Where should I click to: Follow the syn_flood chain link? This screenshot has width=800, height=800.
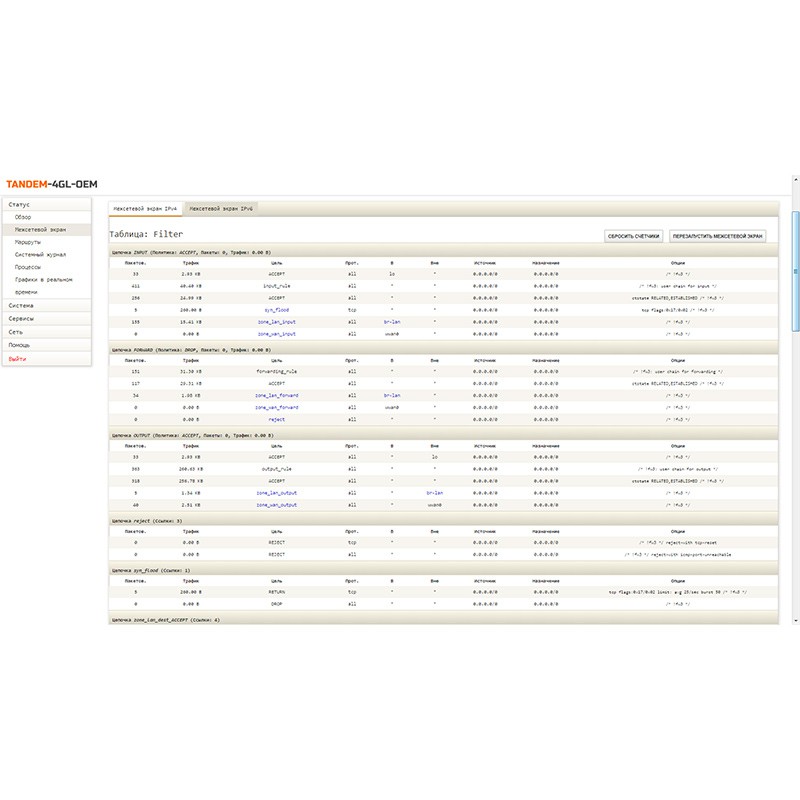coord(276,310)
